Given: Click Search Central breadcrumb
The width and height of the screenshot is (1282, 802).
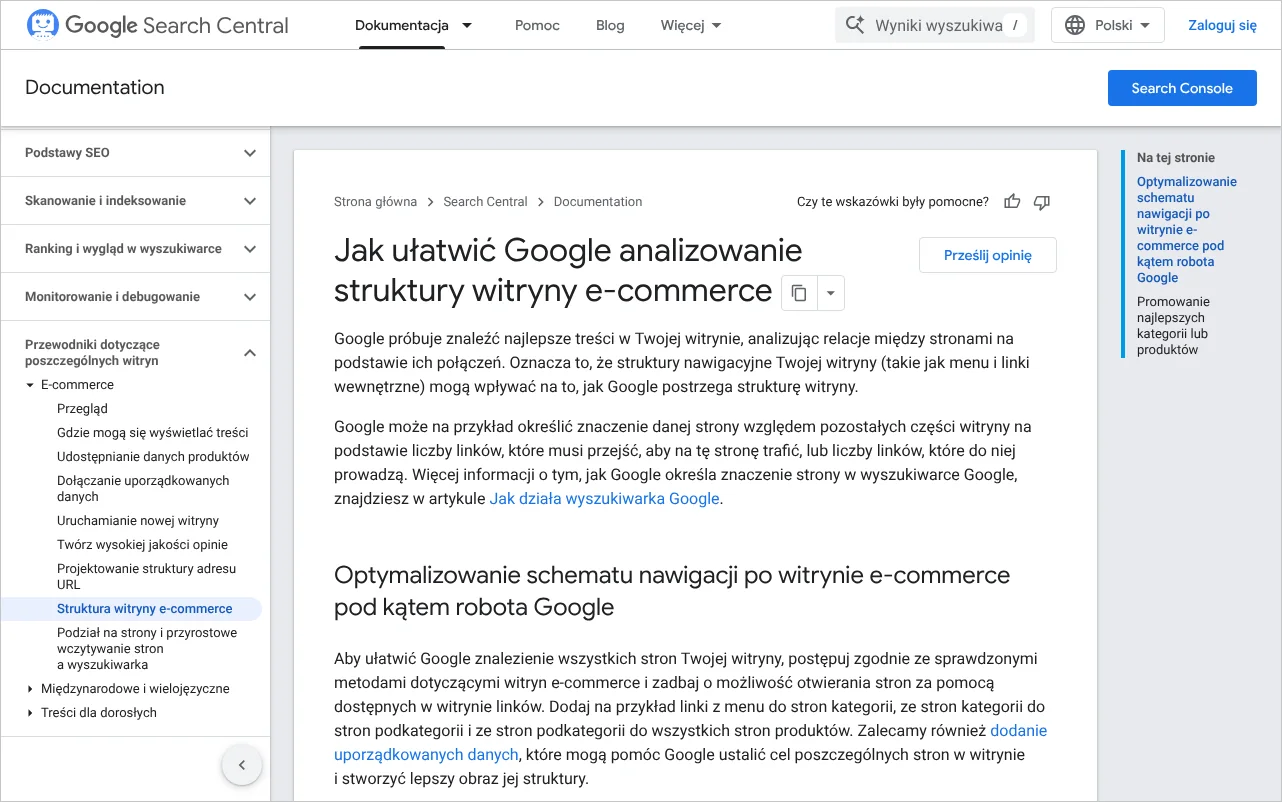Looking at the screenshot, I should coord(485,202).
